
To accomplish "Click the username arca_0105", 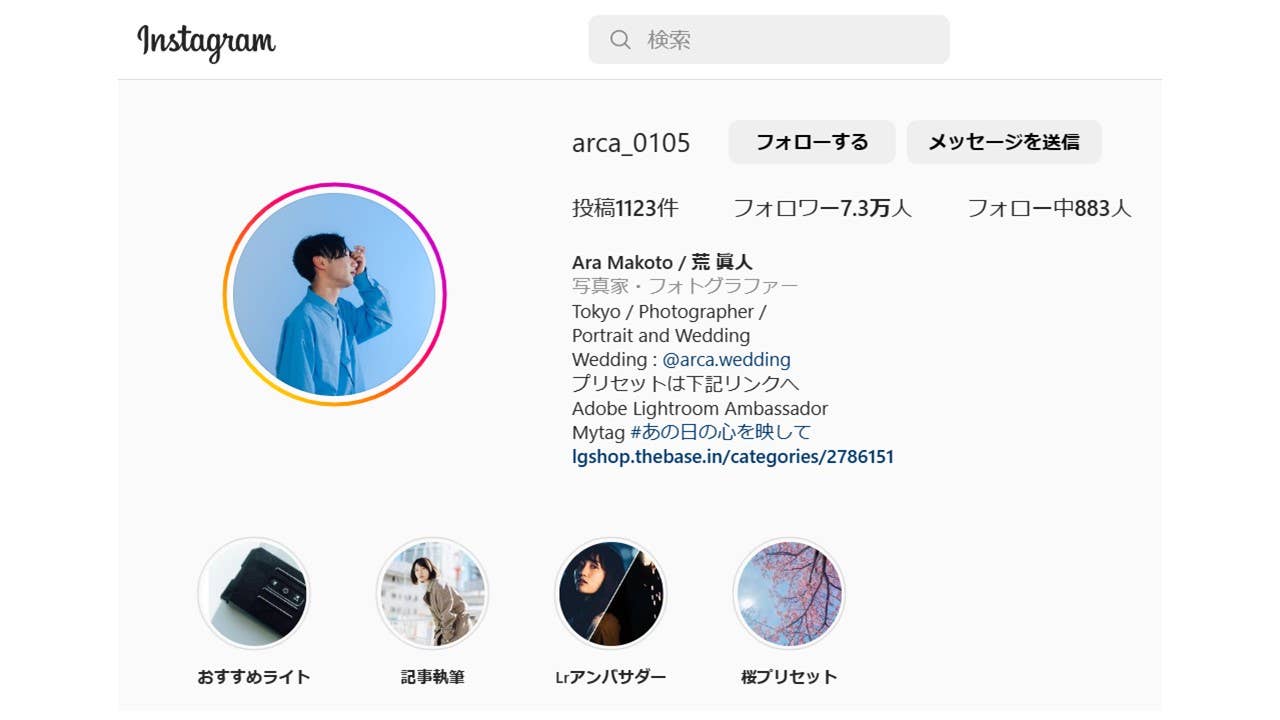I will pyautogui.click(x=631, y=143).
